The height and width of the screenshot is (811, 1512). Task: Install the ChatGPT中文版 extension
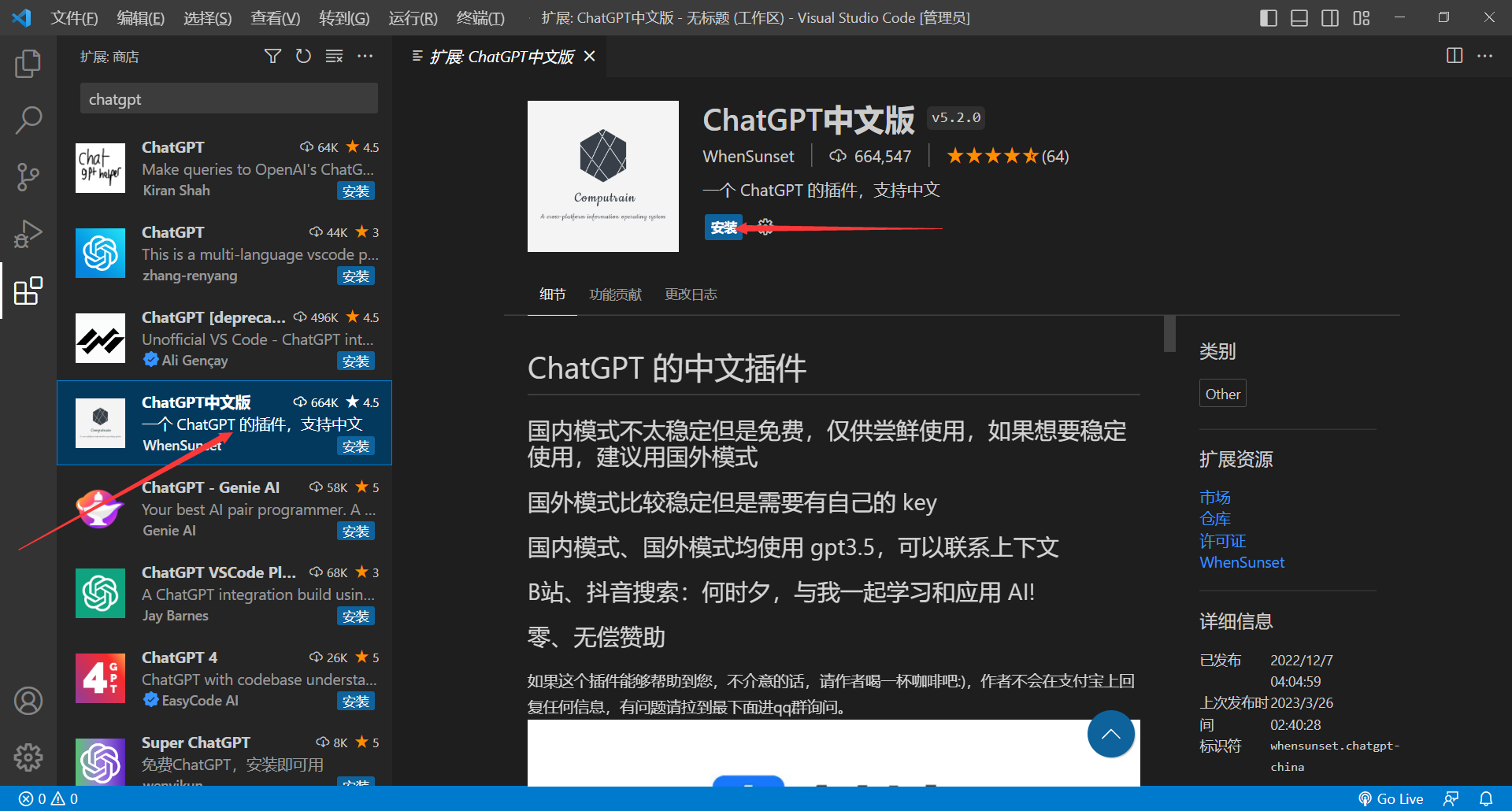coord(723,228)
